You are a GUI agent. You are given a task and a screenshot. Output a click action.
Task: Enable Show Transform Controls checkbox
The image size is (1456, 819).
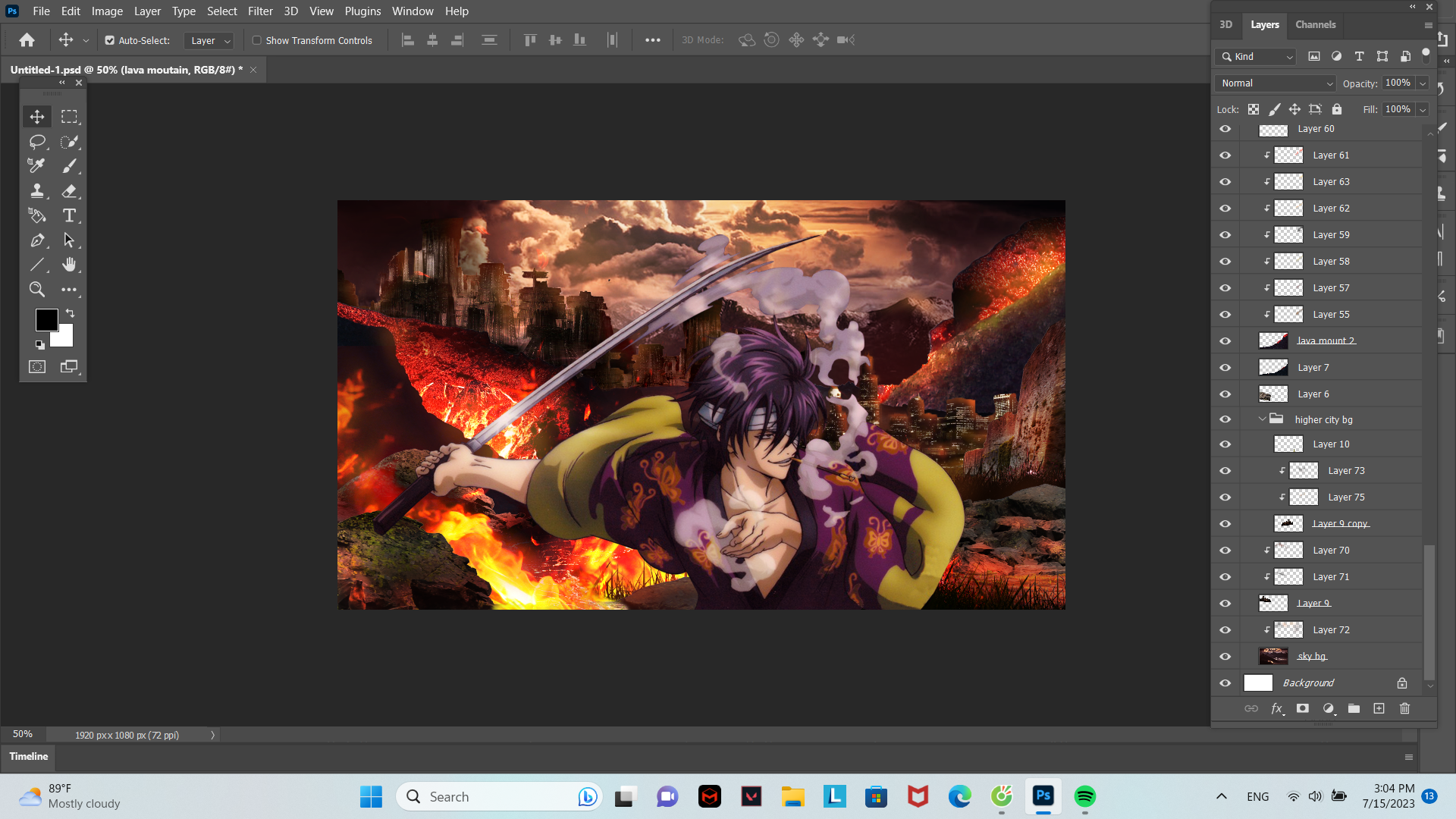[257, 40]
